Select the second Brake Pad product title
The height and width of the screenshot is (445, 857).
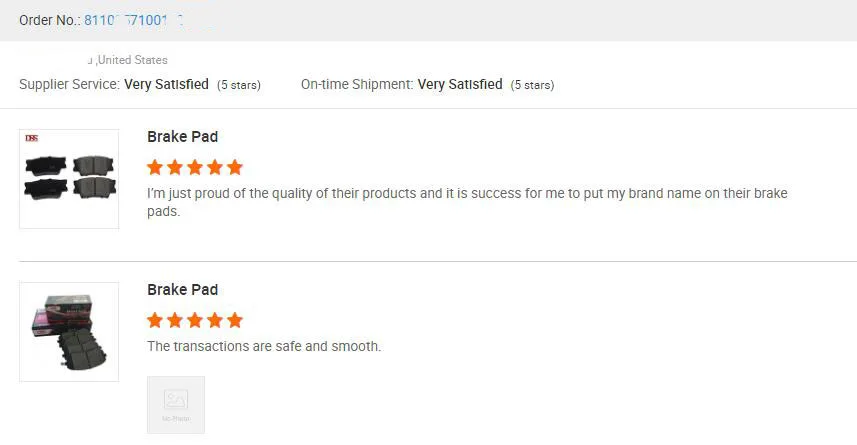click(x=182, y=290)
